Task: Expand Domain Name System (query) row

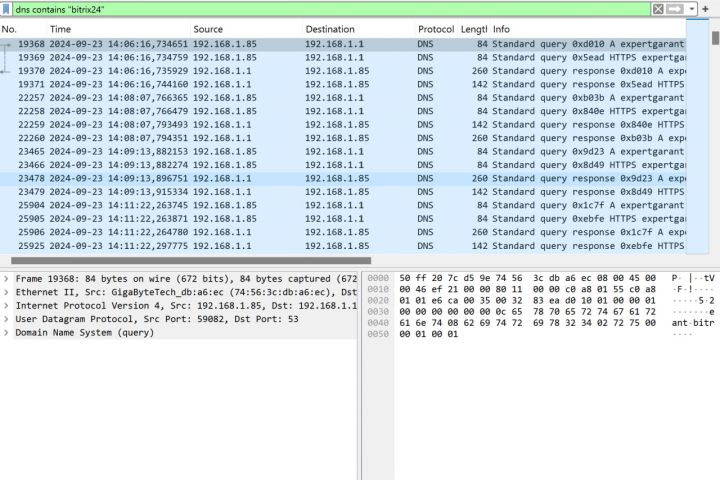Action: click(x=6, y=333)
